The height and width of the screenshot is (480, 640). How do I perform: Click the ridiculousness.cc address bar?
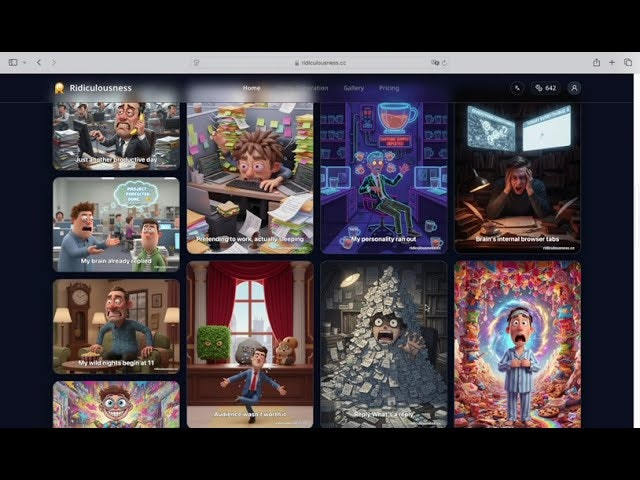(320, 62)
